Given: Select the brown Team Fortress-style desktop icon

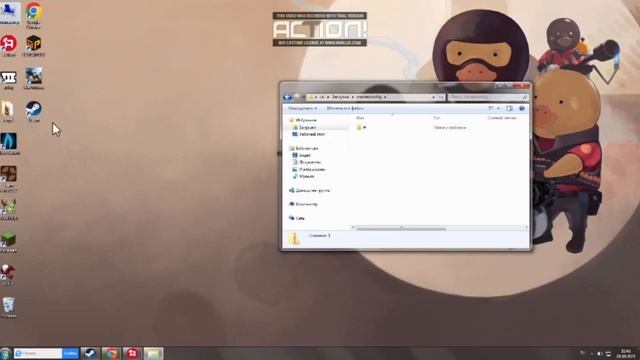Looking at the screenshot, I should click(x=9, y=178).
